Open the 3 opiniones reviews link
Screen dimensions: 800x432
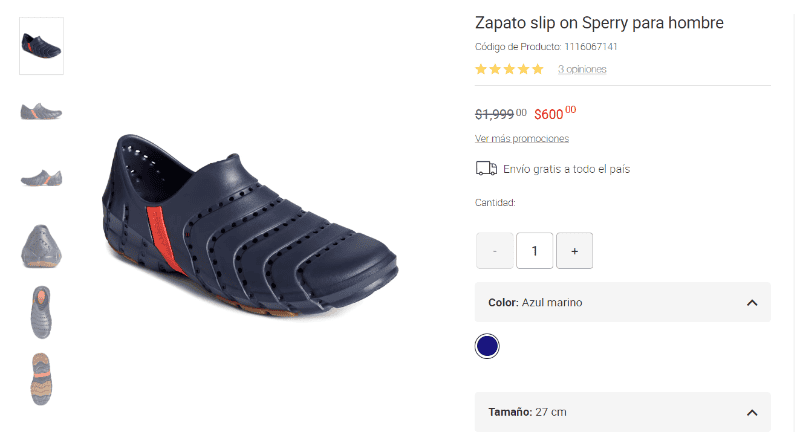pyautogui.click(x=582, y=70)
